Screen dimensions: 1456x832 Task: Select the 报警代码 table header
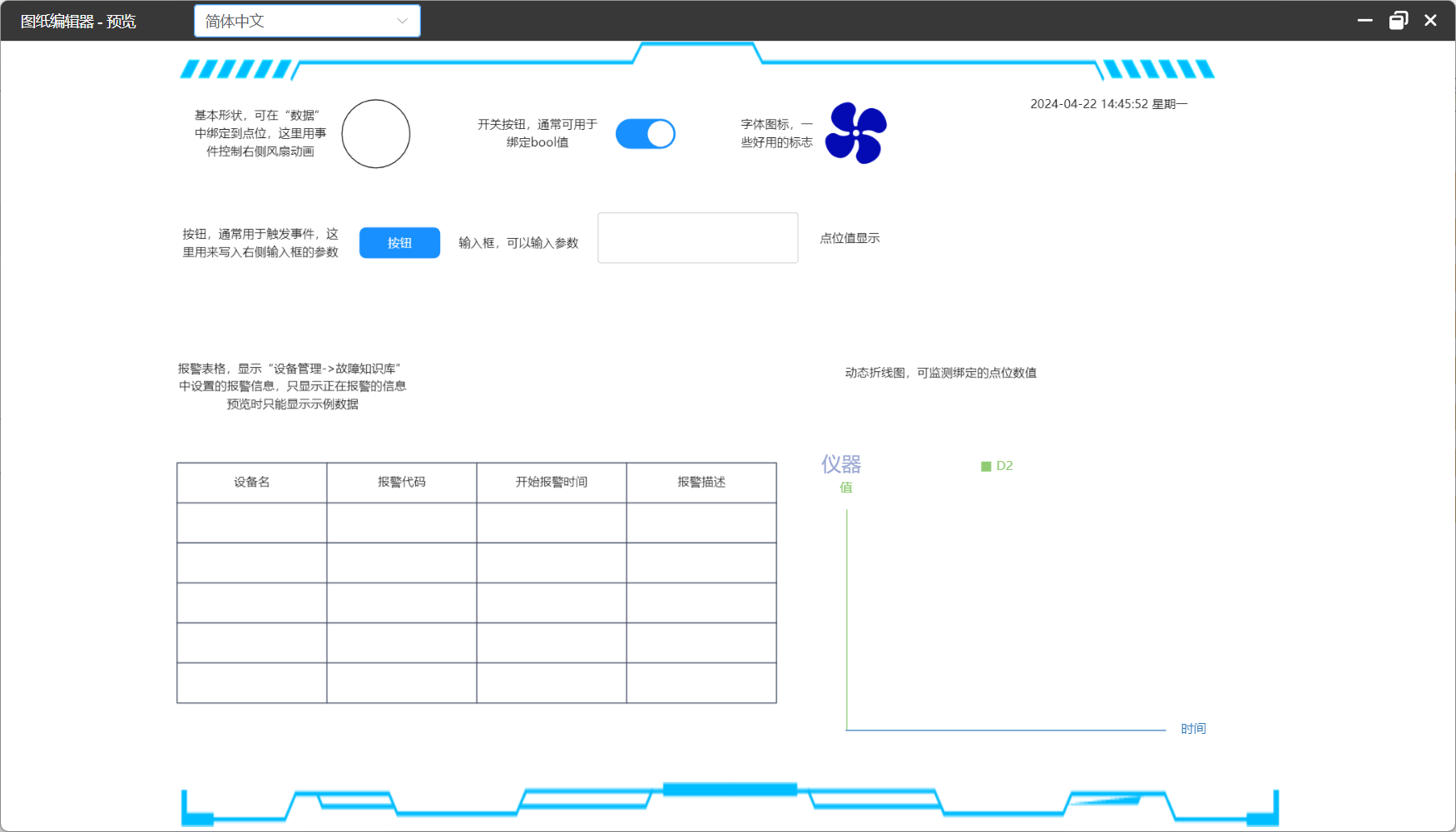coord(402,483)
